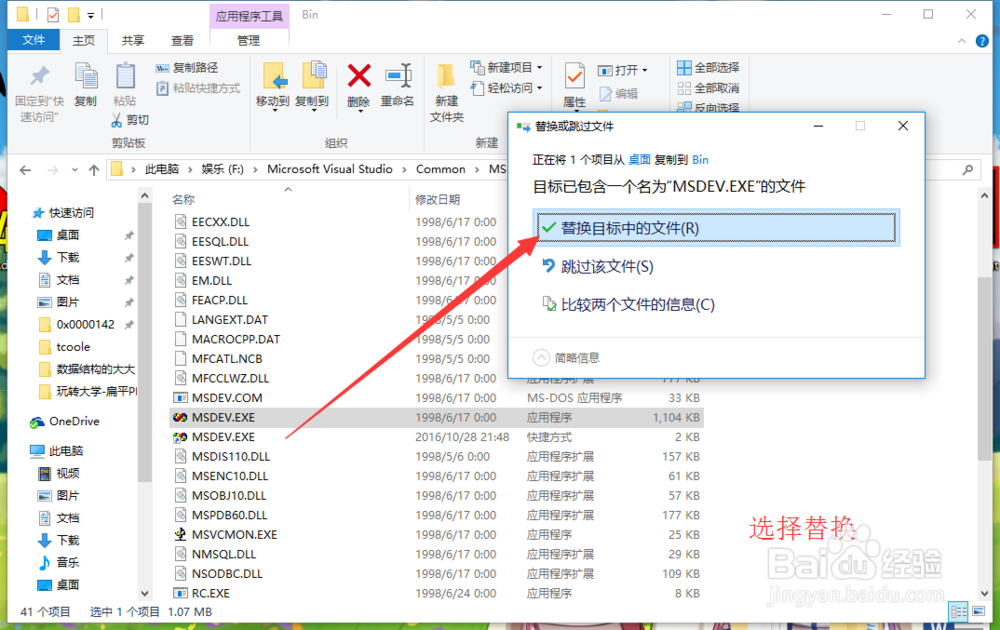Open the blue Help question icon
The height and width of the screenshot is (630, 1000).
point(982,41)
